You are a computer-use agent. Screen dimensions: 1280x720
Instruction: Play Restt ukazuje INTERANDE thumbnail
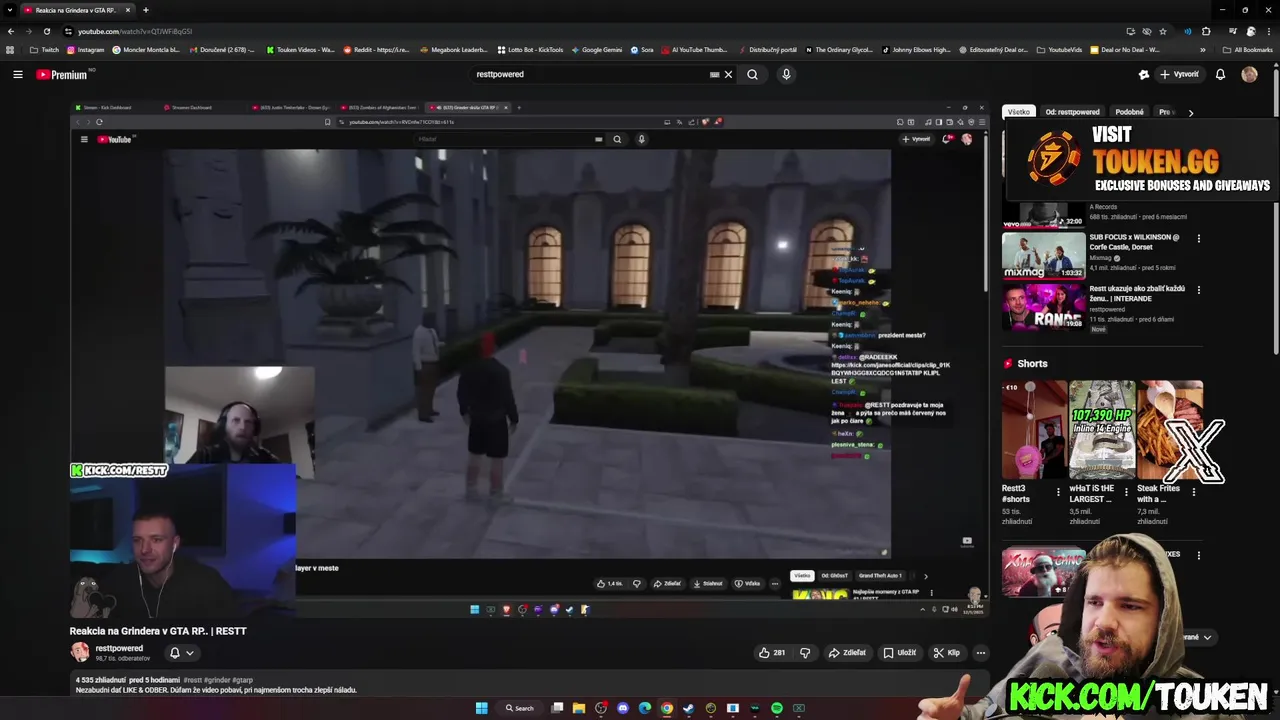point(1043,307)
